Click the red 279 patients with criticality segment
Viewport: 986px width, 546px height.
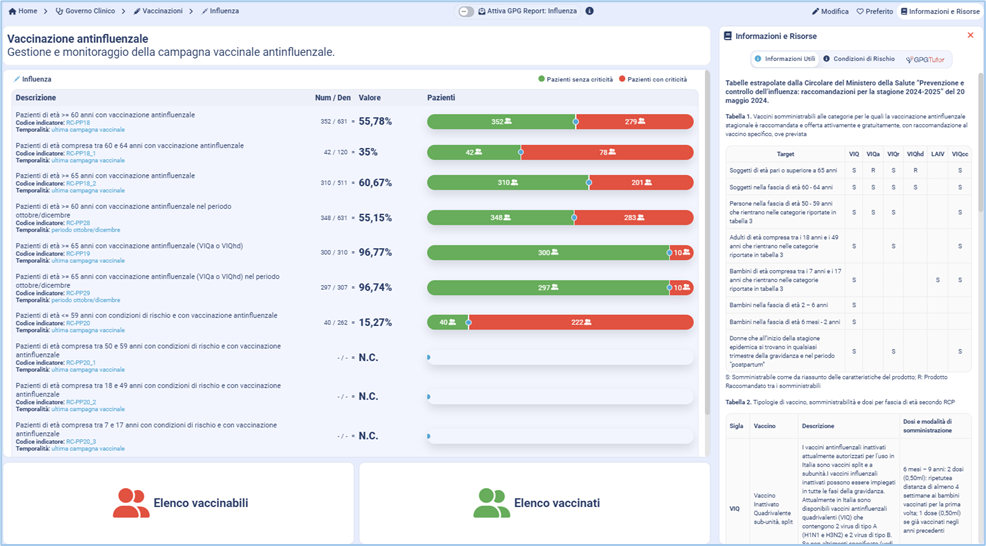click(634, 121)
